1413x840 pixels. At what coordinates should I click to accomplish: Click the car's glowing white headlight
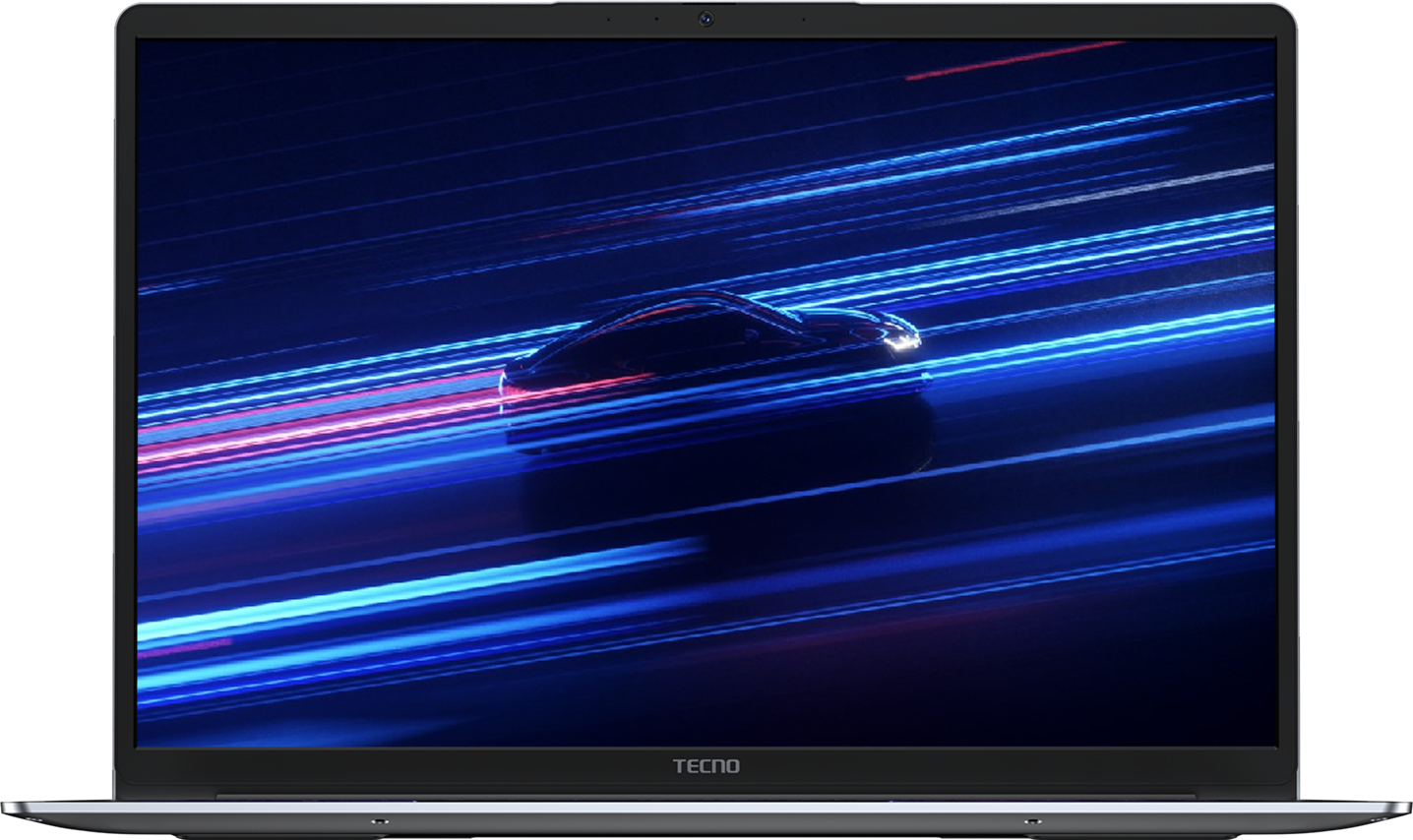click(900, 340)
